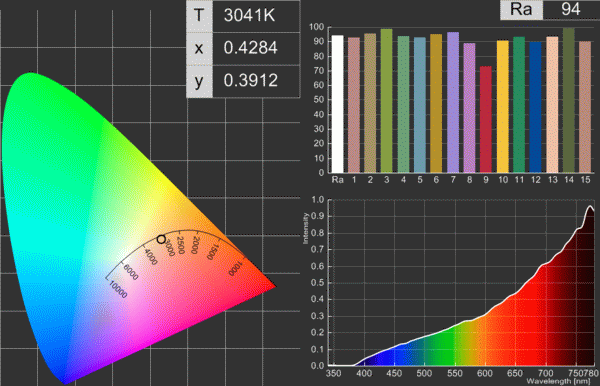Click the 1500 label on Planckian locus
The height and width of the screenshot is (386, 600).
click(x=213, y=252)
